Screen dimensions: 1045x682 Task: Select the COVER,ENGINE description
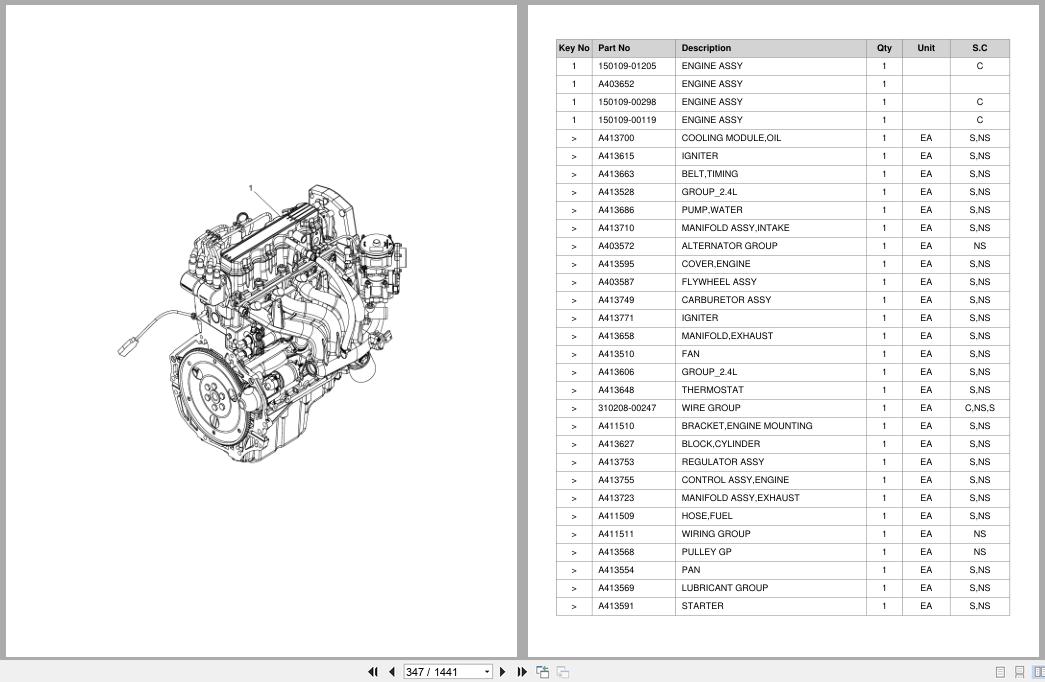coord(715,264)
